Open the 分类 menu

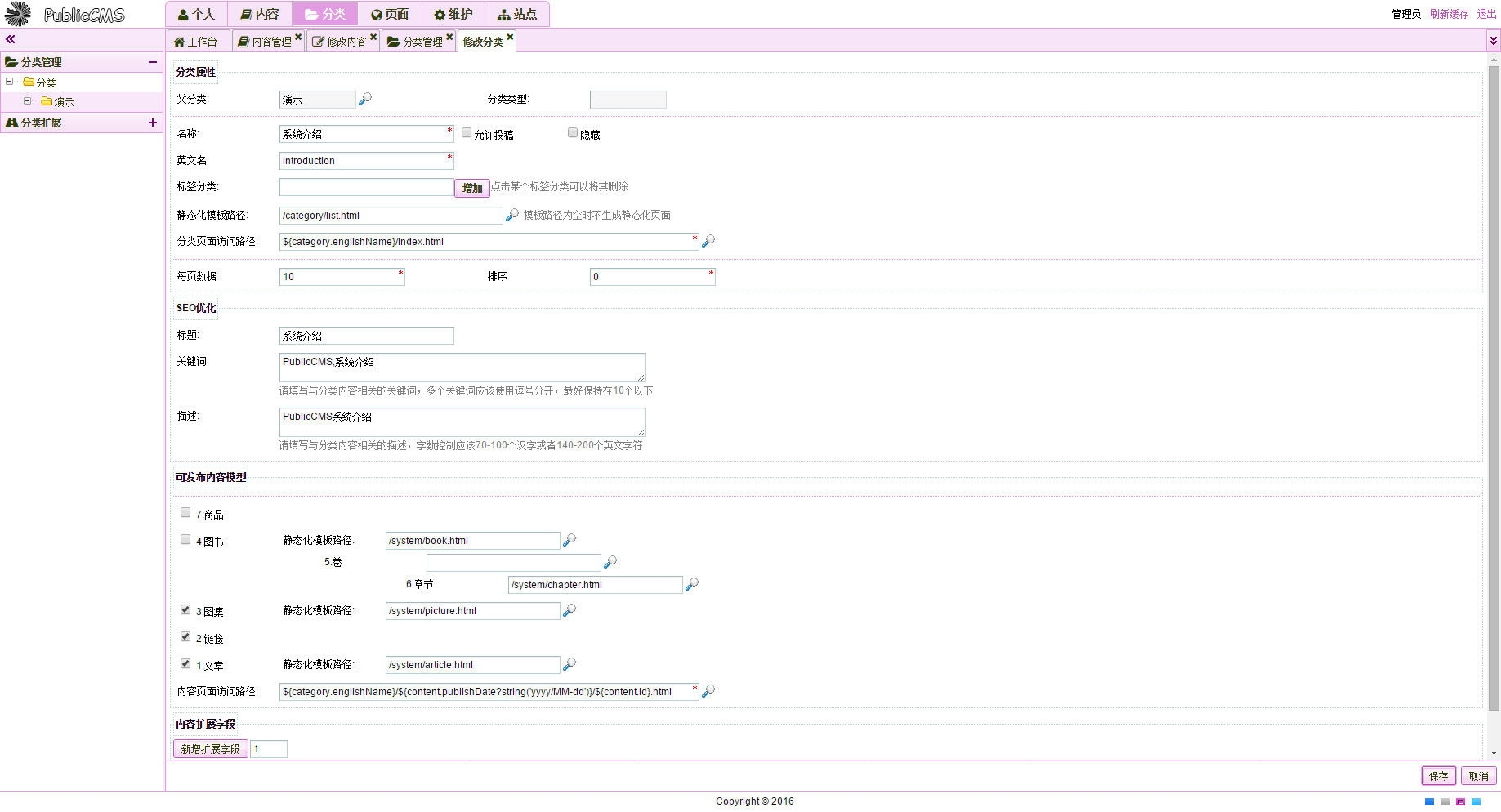click(x=325, y=14)
